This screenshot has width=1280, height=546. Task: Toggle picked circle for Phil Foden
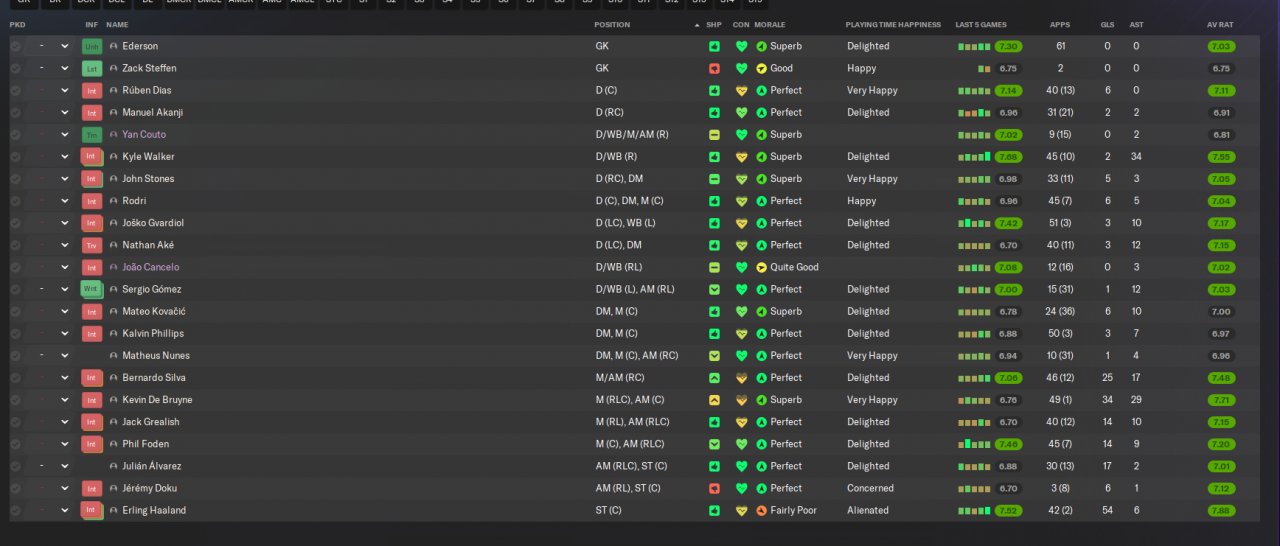coord(15,444)
